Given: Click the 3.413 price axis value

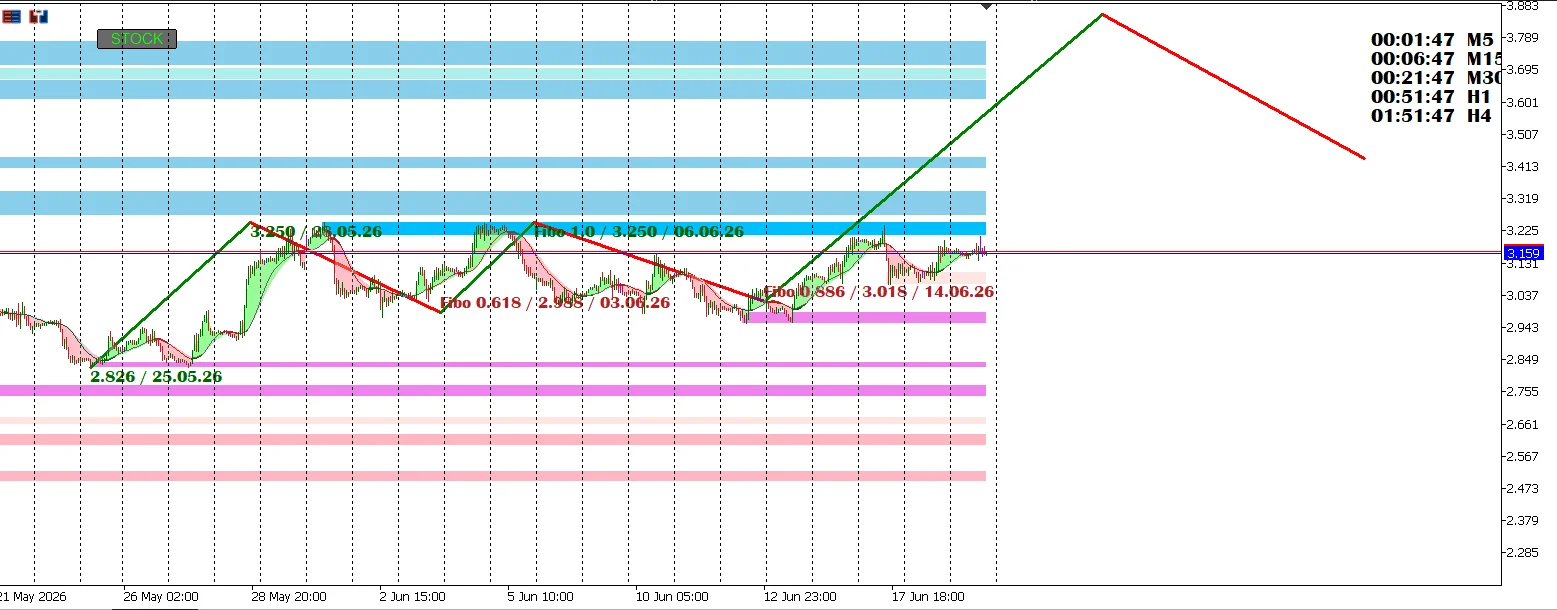Looking at the screenshot, I should pyautogui.click(x=1523, y=166).
